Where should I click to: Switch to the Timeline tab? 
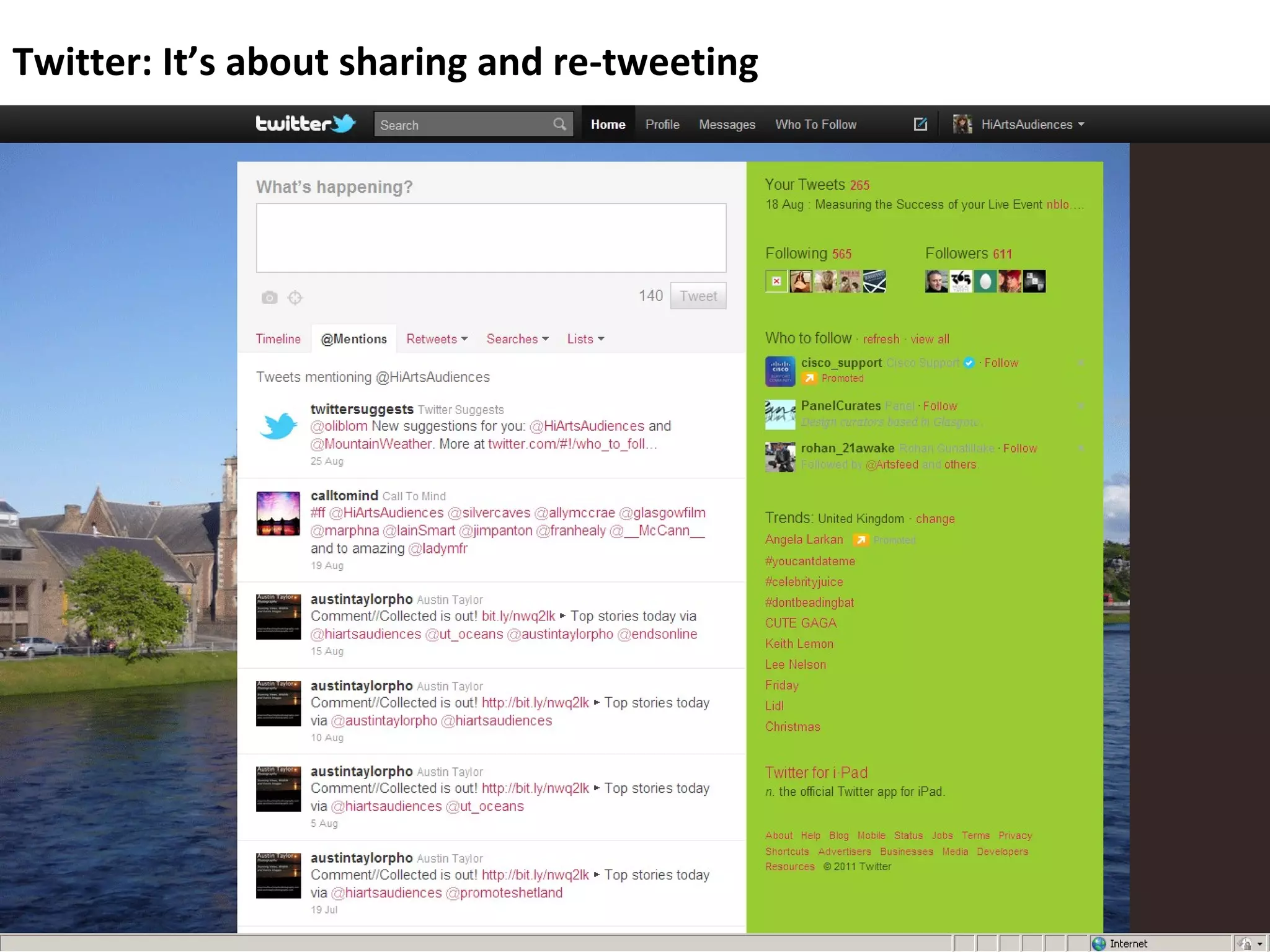pos(278,339)
